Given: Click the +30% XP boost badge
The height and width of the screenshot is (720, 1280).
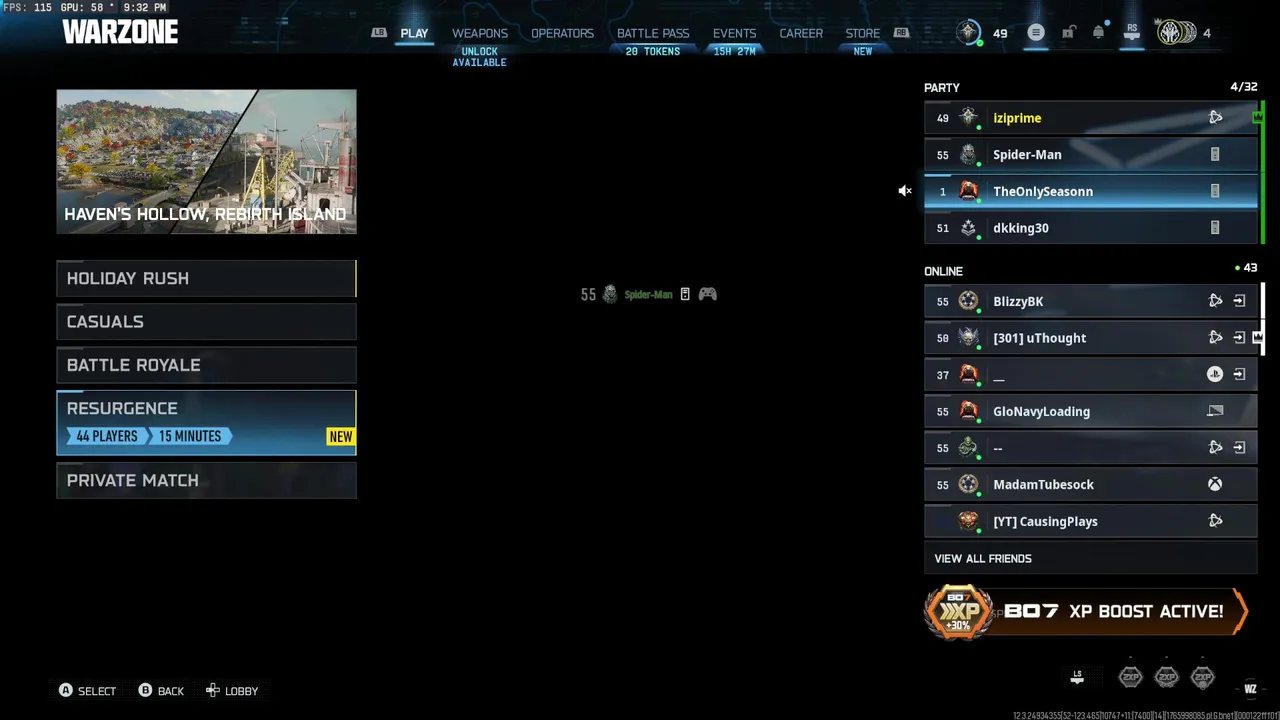Looking at the screenshot, I should (958, 612).
